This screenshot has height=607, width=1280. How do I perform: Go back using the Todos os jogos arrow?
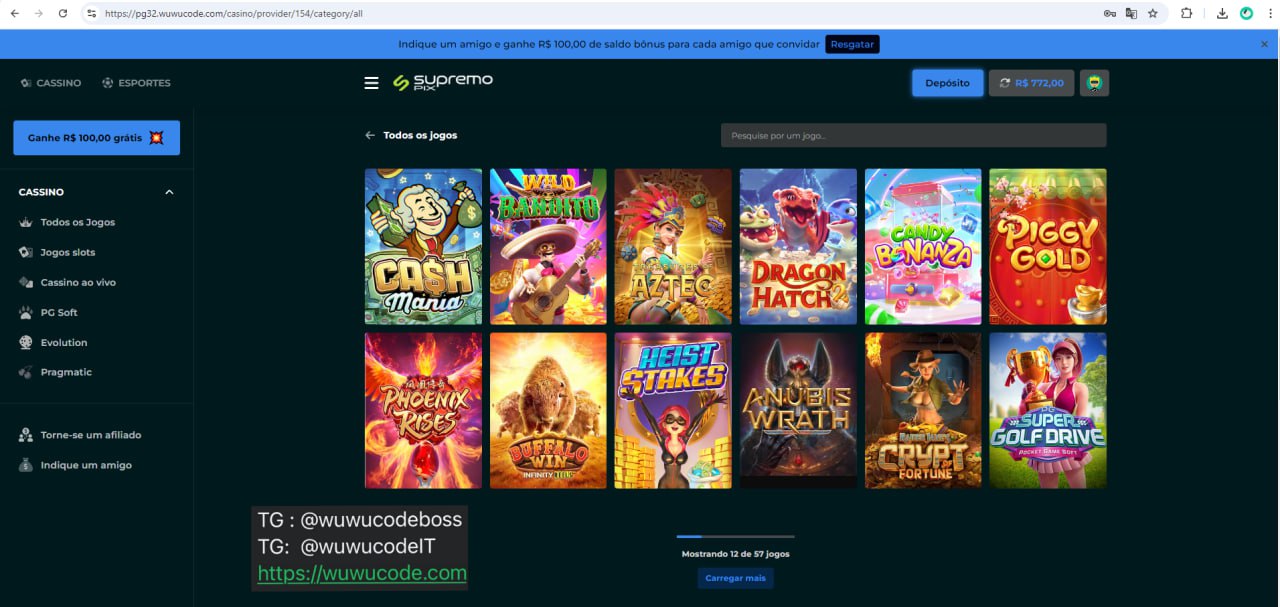click(x=370, y=135)
